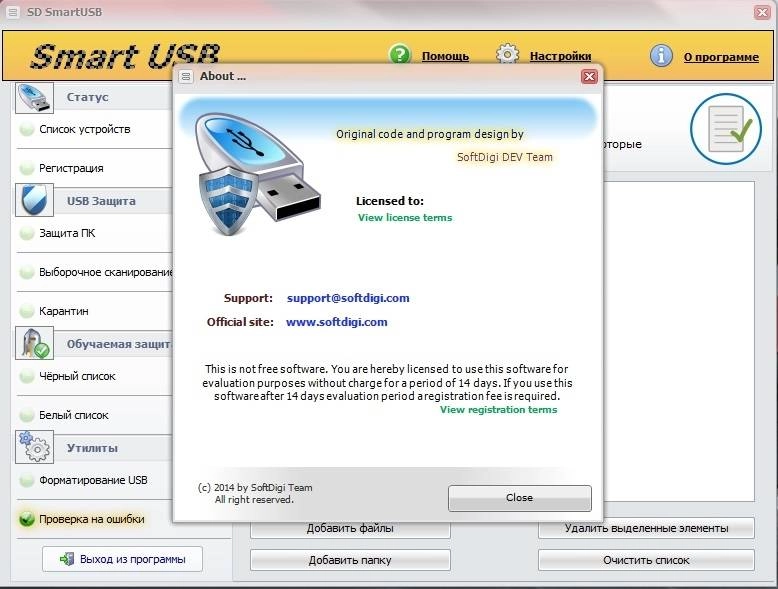Viewport: 778px width, 589px height.
Task: Click the support@softdigi.com email link
Action: [x=348, y=298]
